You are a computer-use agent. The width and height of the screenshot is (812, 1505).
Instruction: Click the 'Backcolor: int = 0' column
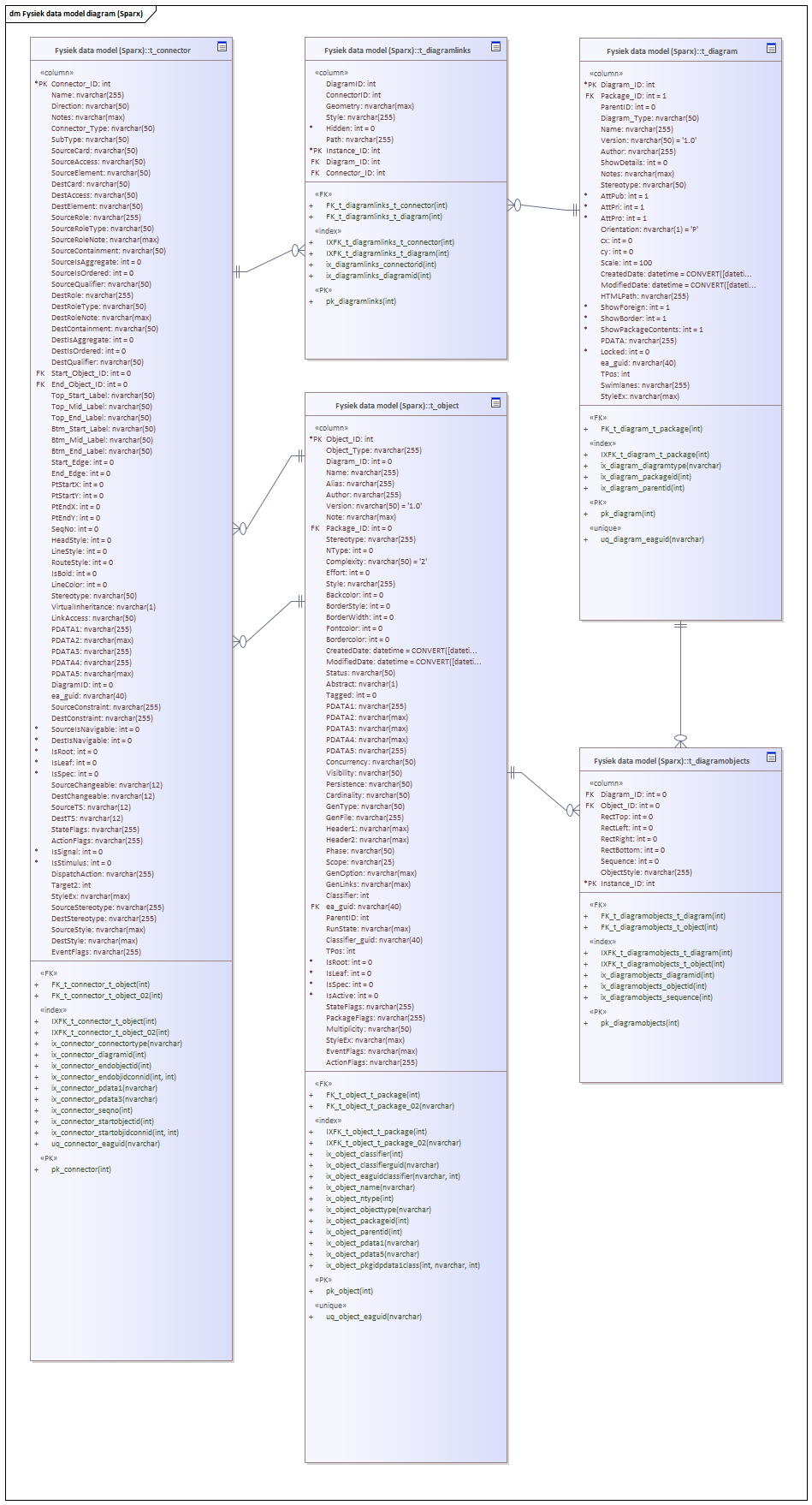(x=355, y=595)
